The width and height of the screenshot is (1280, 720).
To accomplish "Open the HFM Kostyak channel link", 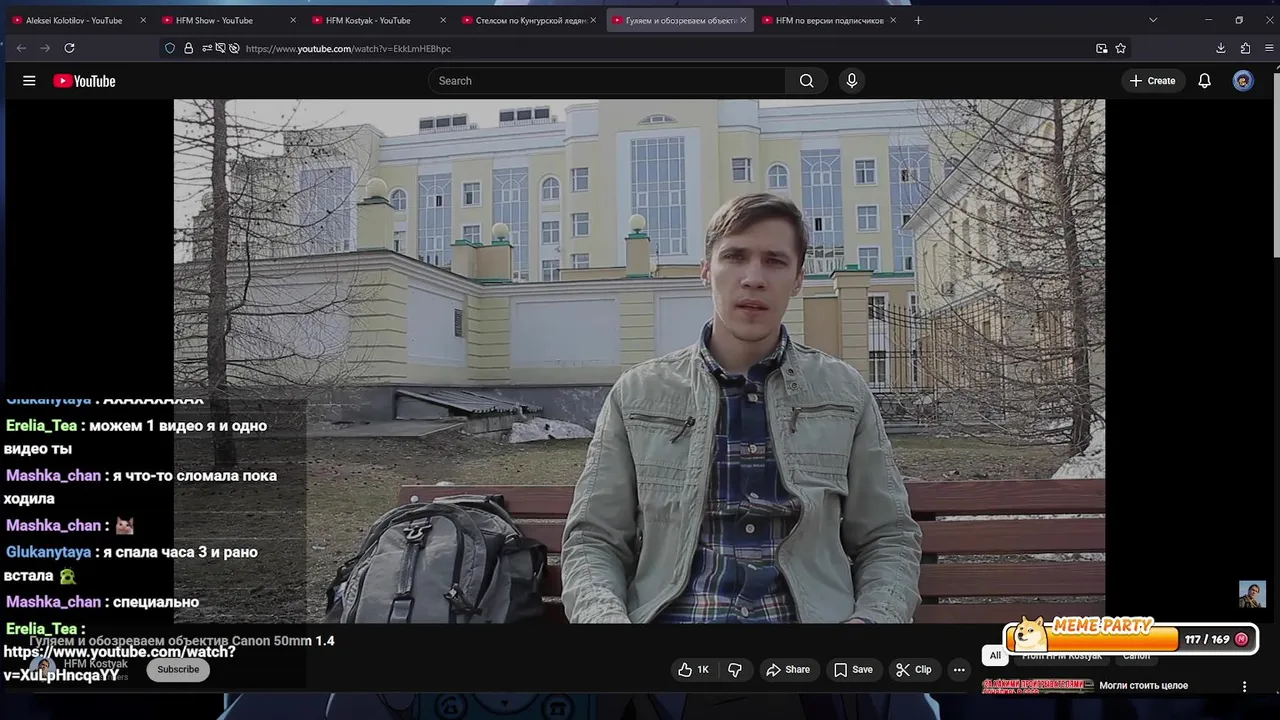I will [x=95, y=664].
